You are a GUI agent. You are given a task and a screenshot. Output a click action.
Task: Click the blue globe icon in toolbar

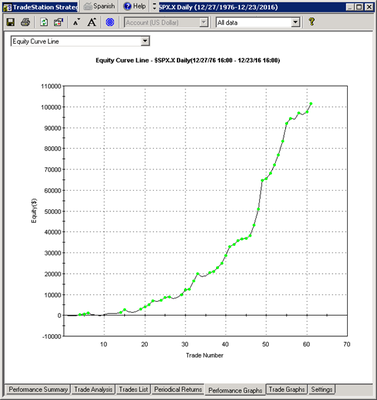tap(110, 22)
